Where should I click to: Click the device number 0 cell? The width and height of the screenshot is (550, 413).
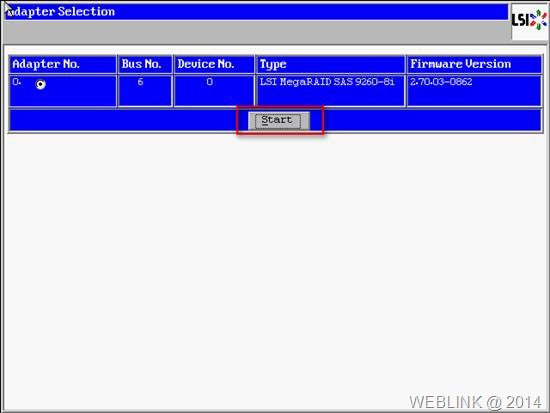pyautogui.click(x=214, y=91)
